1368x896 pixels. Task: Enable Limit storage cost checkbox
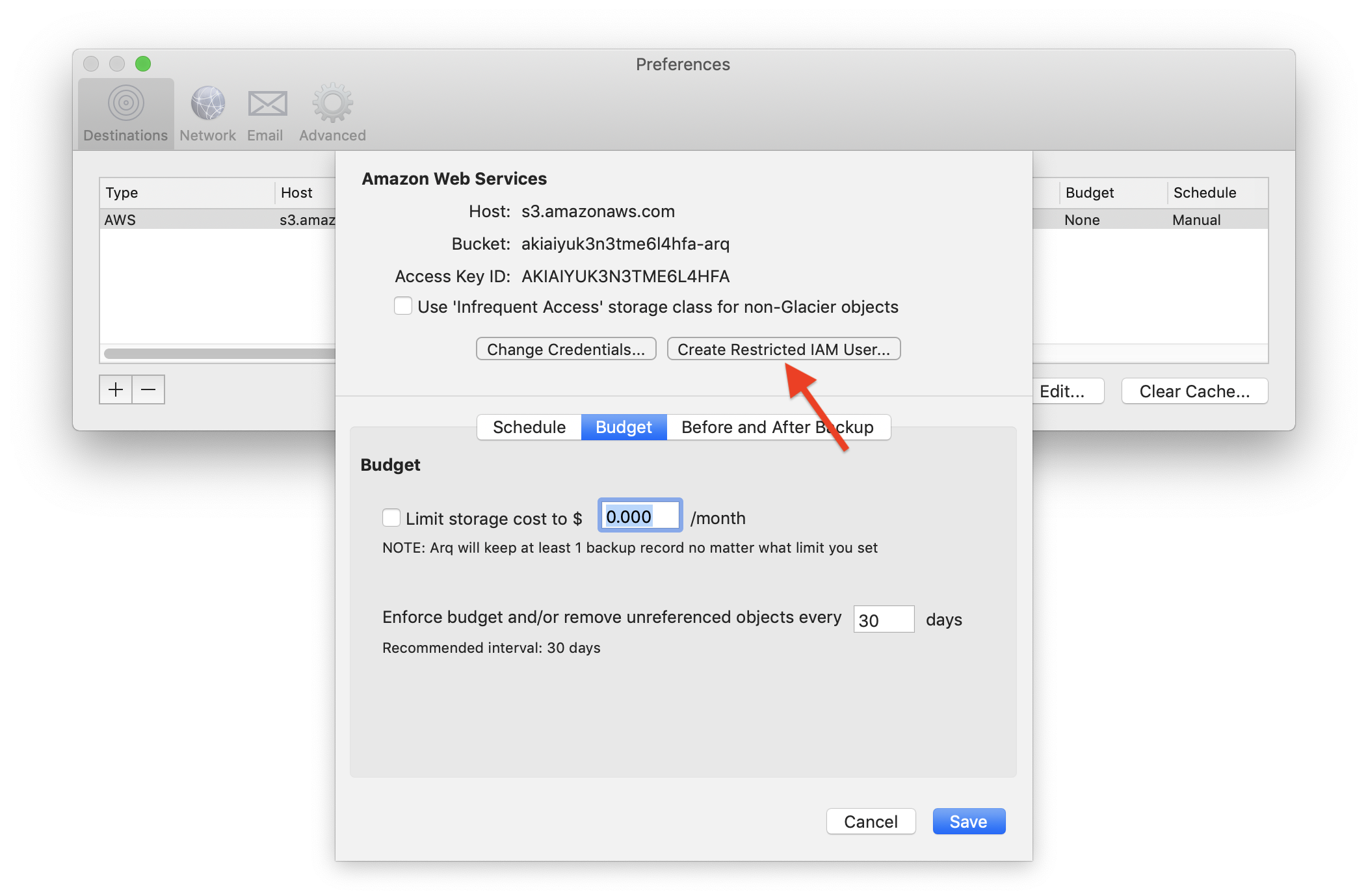tap(391, 518)
